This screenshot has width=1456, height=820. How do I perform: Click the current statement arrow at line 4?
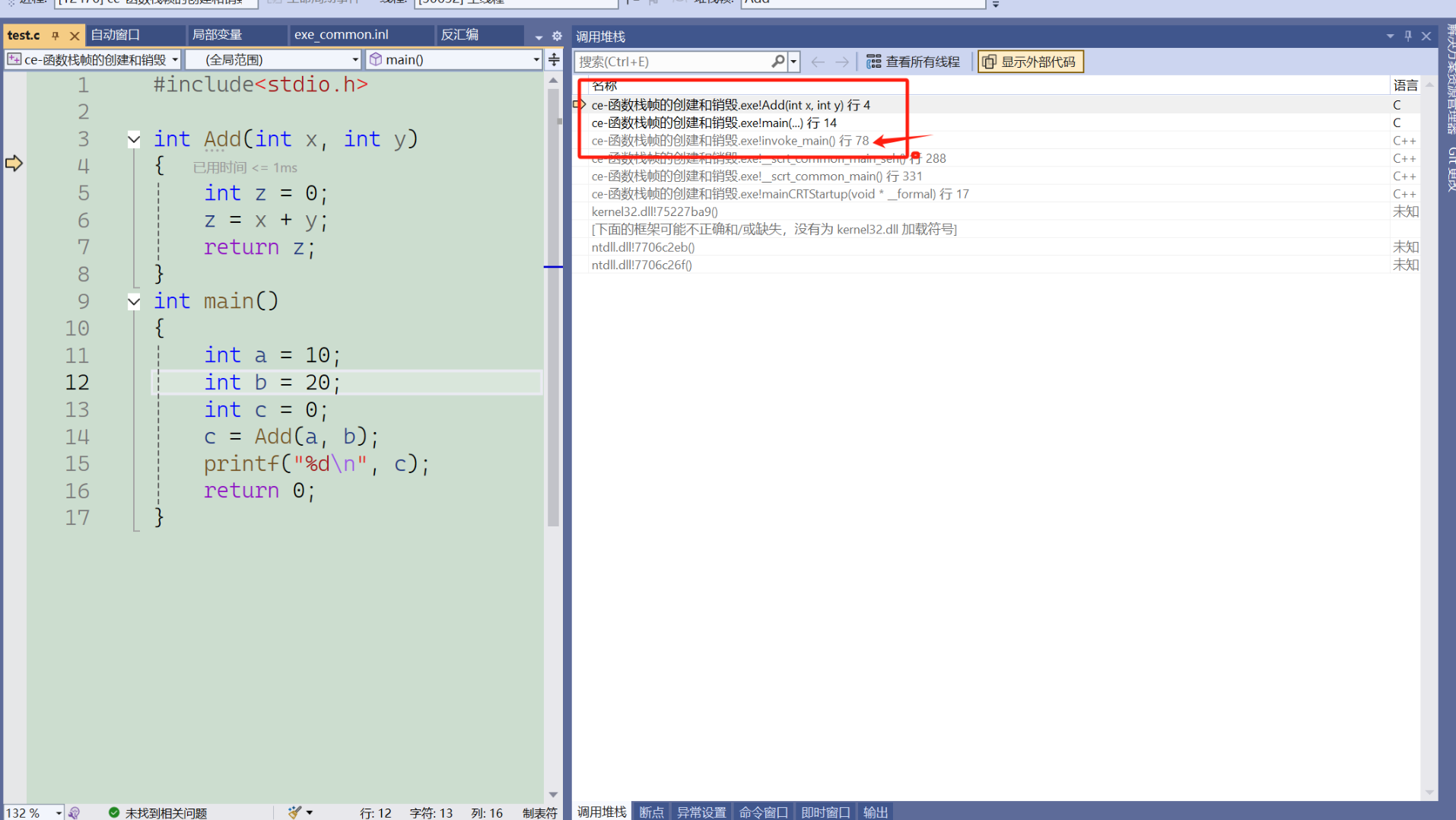pyautogui.click(x=14, y=163)
